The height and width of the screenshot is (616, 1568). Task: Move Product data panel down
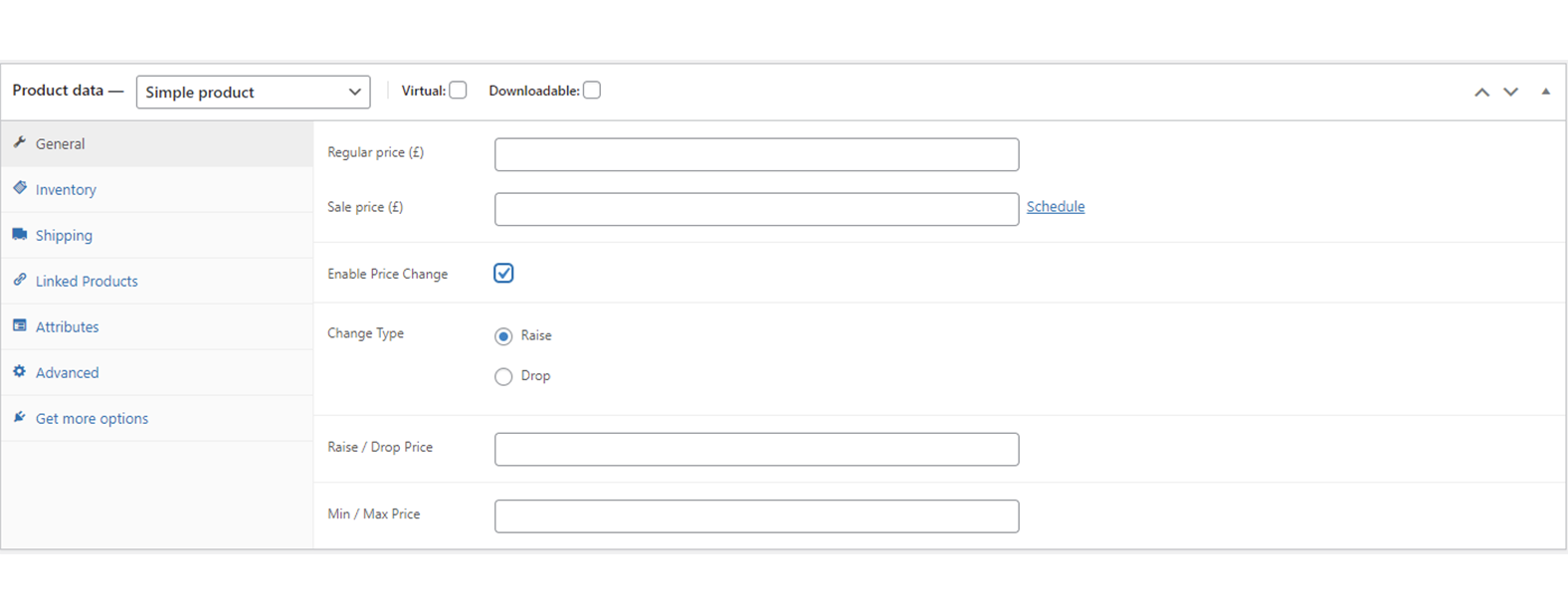point(1510,92)
